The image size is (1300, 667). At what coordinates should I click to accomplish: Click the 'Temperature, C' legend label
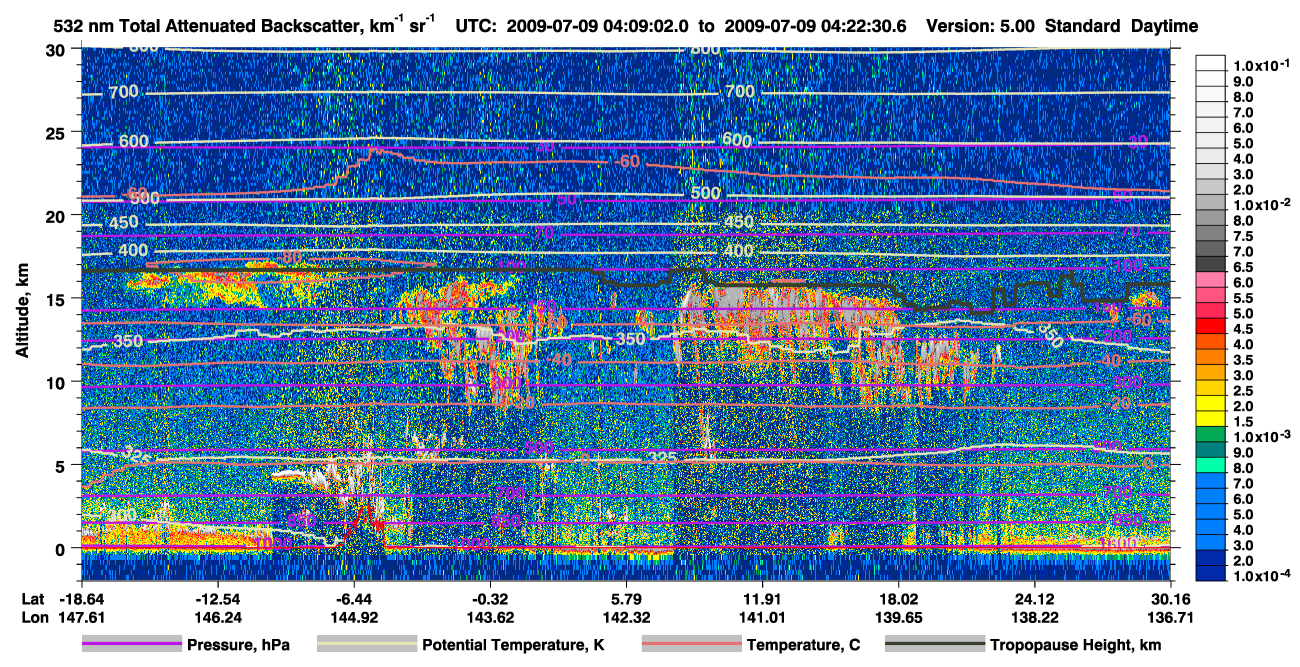tap(803, 646)
